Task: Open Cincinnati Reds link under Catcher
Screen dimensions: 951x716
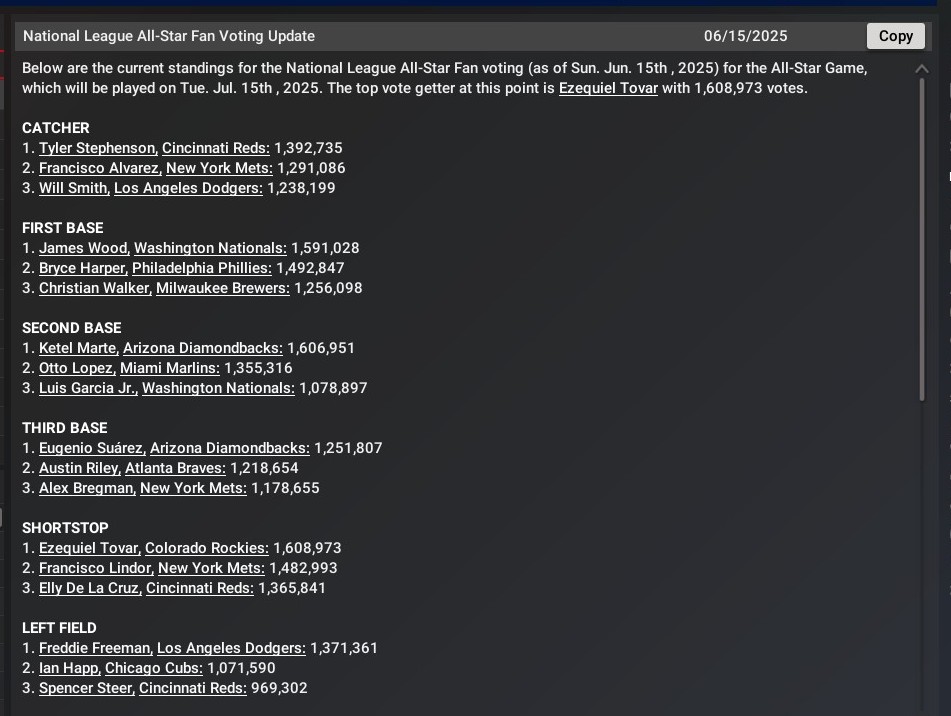Action: click(215, 148)
